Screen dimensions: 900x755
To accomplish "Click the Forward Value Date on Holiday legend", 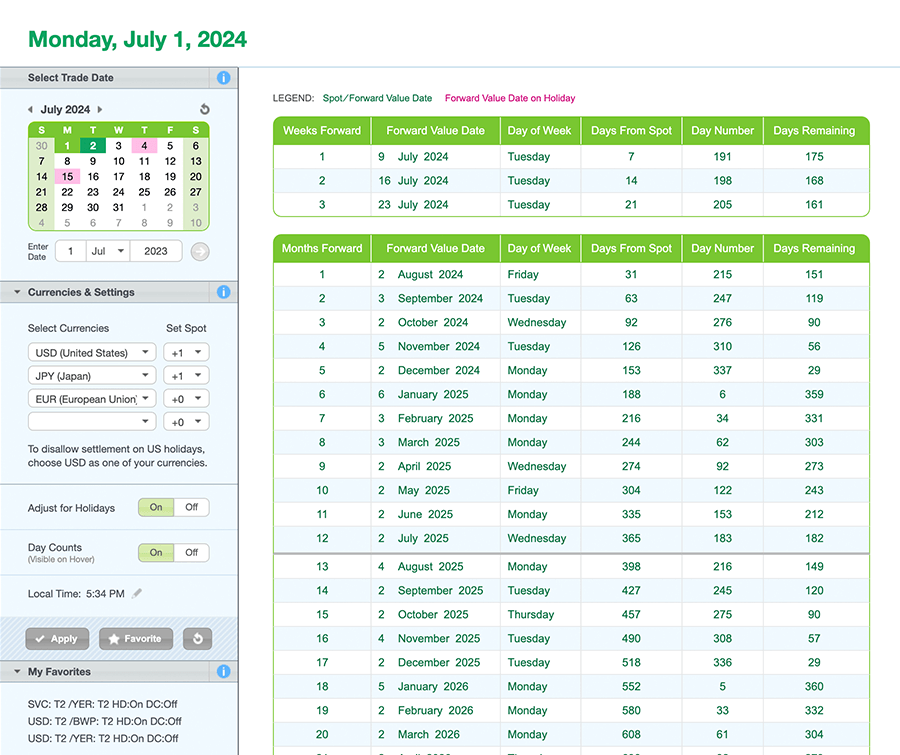I will 510,98.
